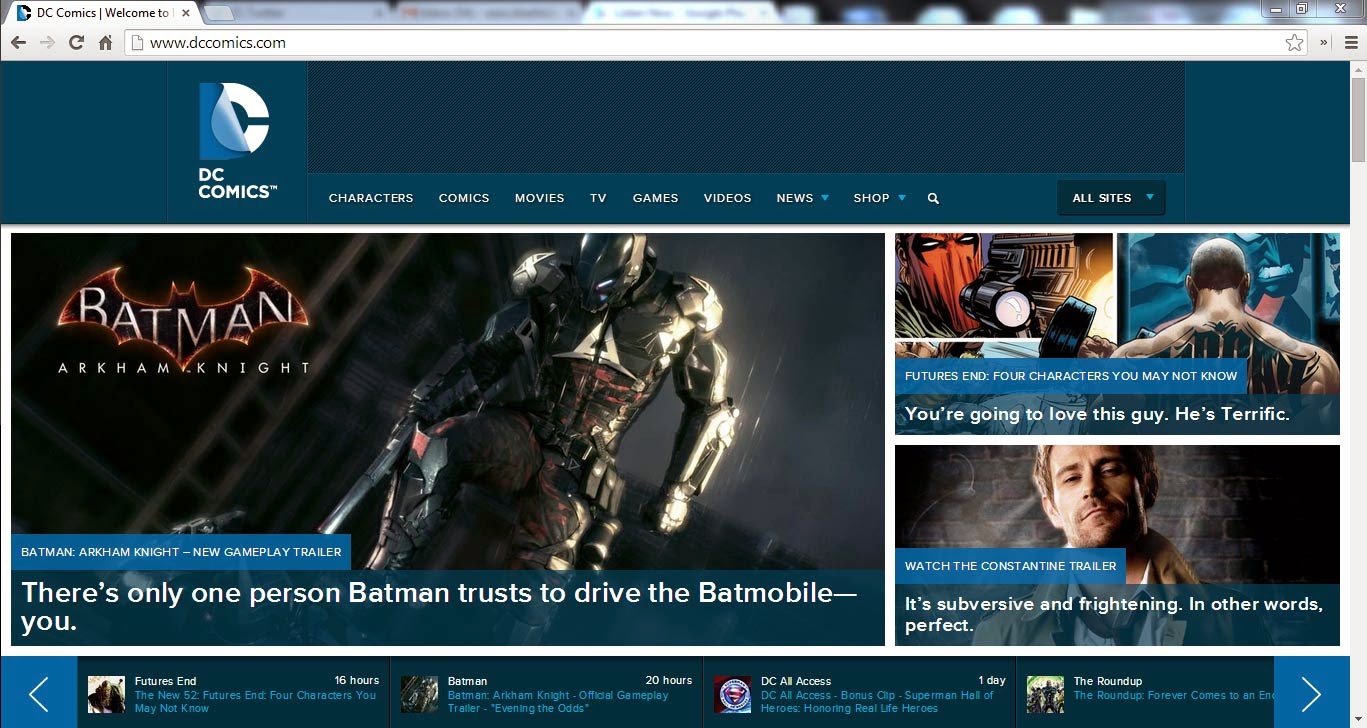The image size is (1367, 728).
Task: Open the browser home page icon
Action: click(105, 42)
